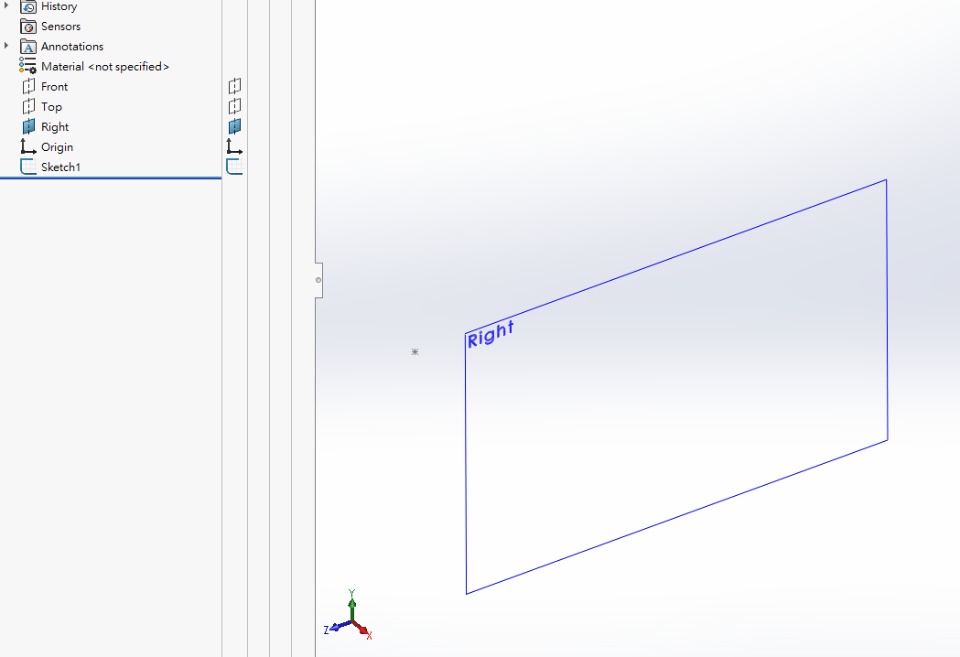Select the Top plane label
Viewport: 960px width, 657px height.
[x=51, y=107]
